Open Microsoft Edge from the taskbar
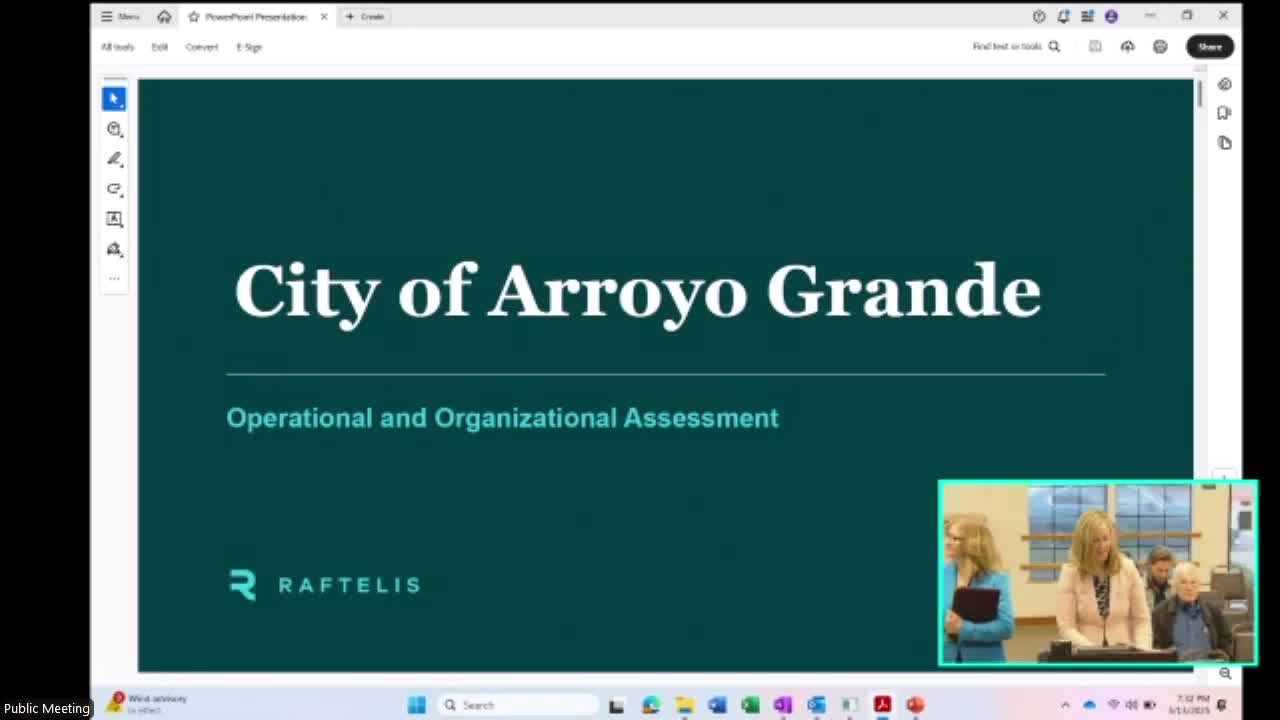Image resolution: width=1280 pixels, height=720 pixels. pyautogui.click(x=651, y=705)
